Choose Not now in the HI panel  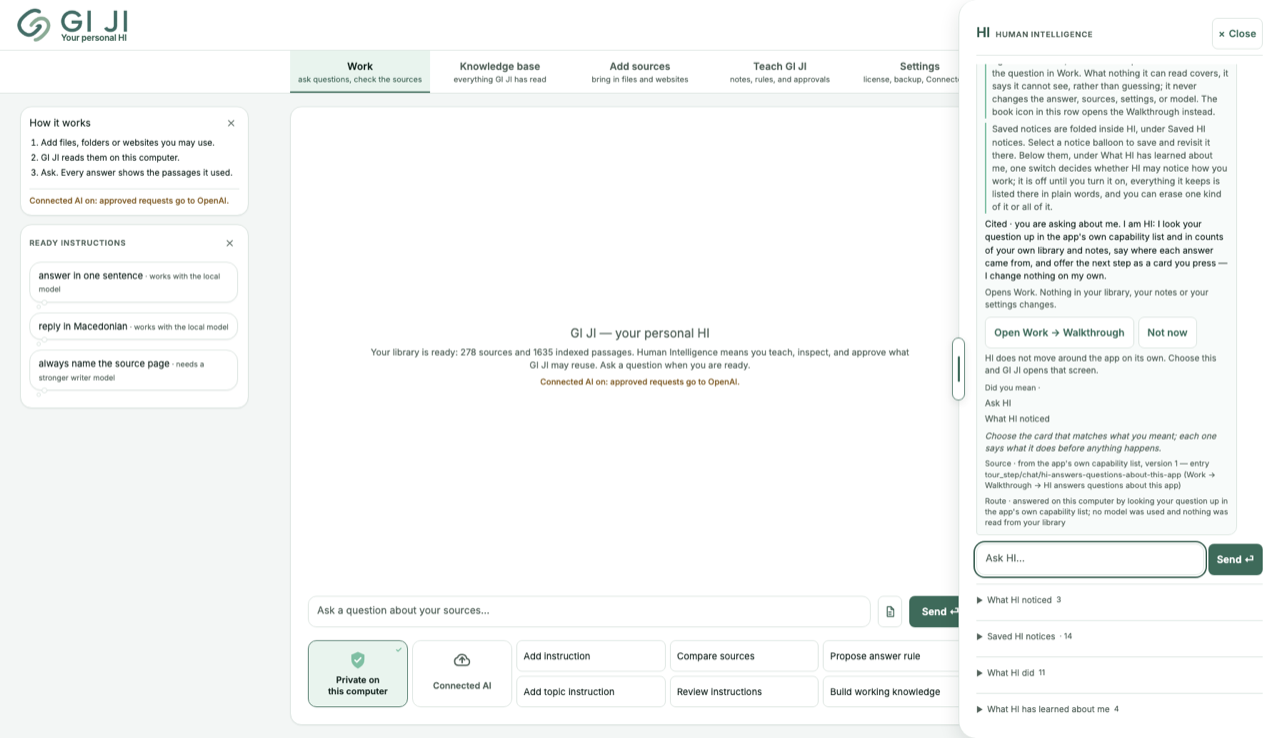(x=1167, y=333)
